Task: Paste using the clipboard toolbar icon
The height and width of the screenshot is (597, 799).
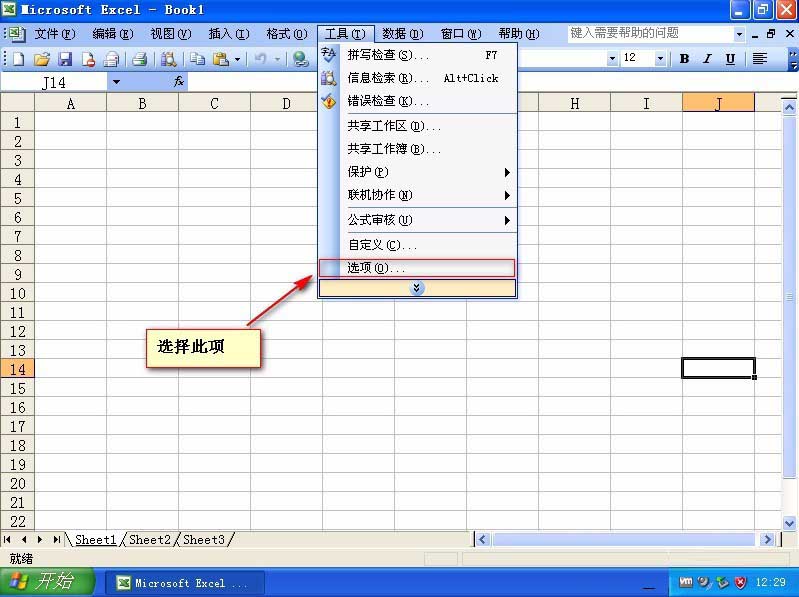Action: pos(221,59)
